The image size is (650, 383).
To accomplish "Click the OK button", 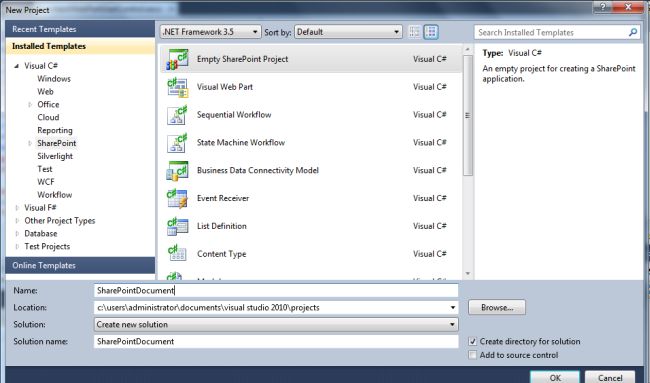I will click(555, 377).
